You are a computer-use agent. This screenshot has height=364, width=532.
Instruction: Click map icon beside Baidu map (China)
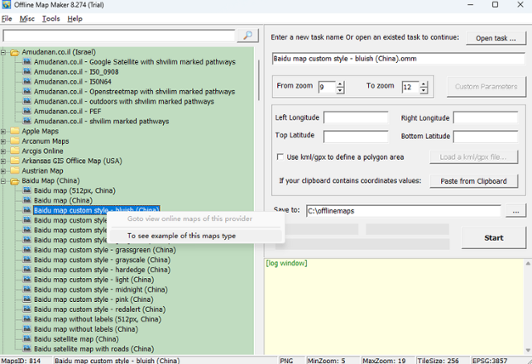point(27,200)
